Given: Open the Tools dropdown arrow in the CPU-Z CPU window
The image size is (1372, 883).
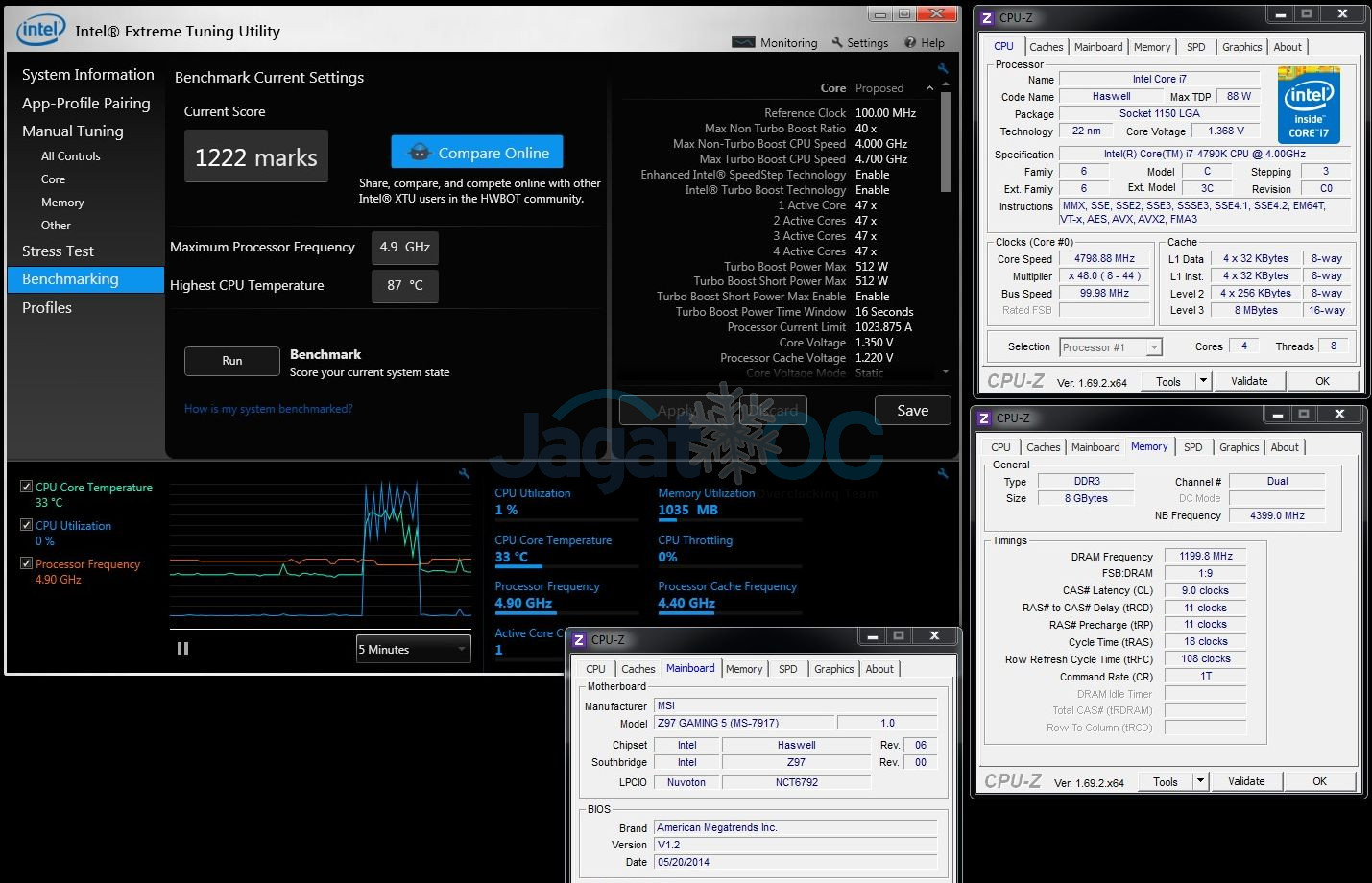Looking at the screenshot, I should [x=1202, y=381].
